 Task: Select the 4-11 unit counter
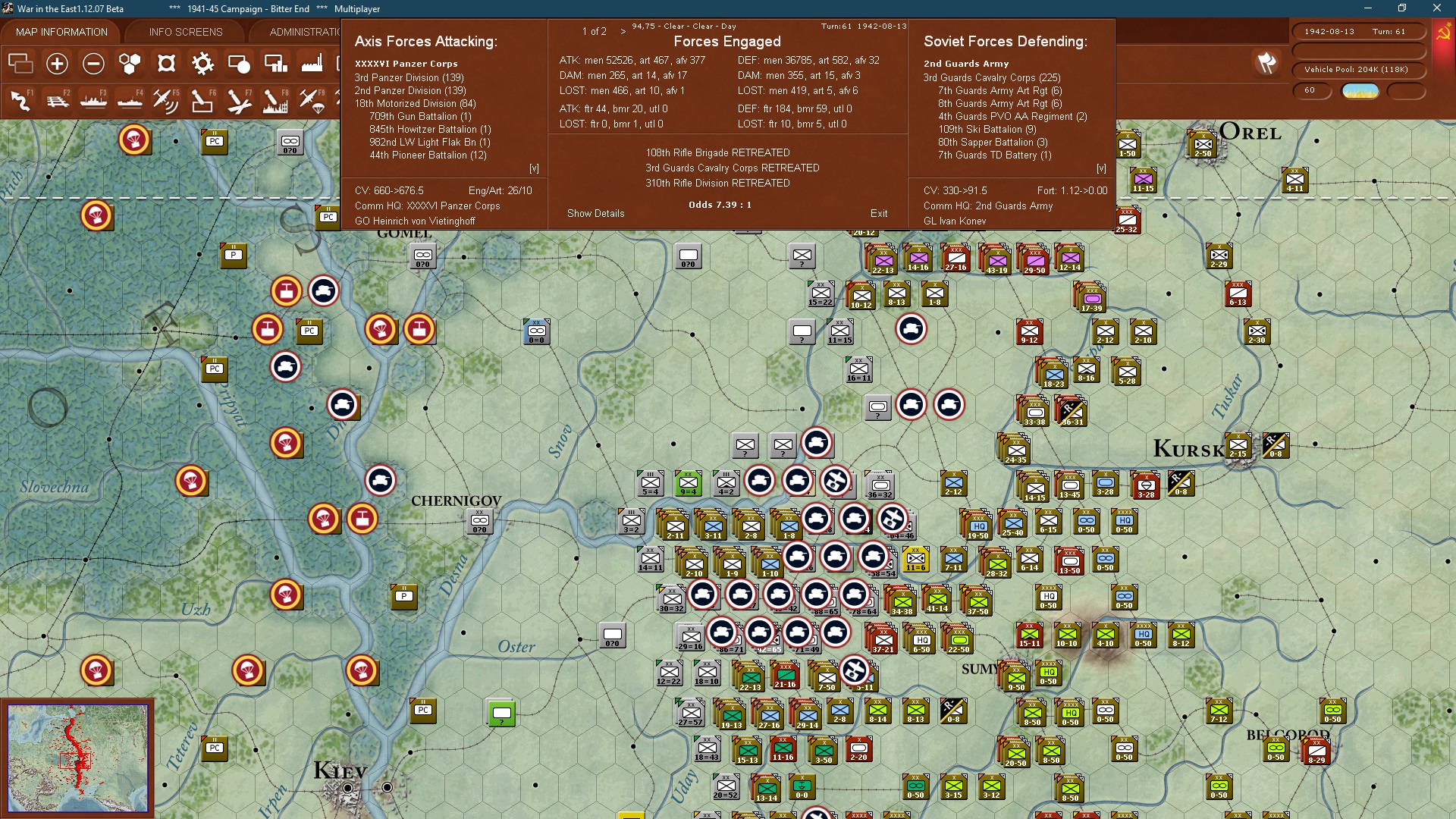[x=1295, y=180]
